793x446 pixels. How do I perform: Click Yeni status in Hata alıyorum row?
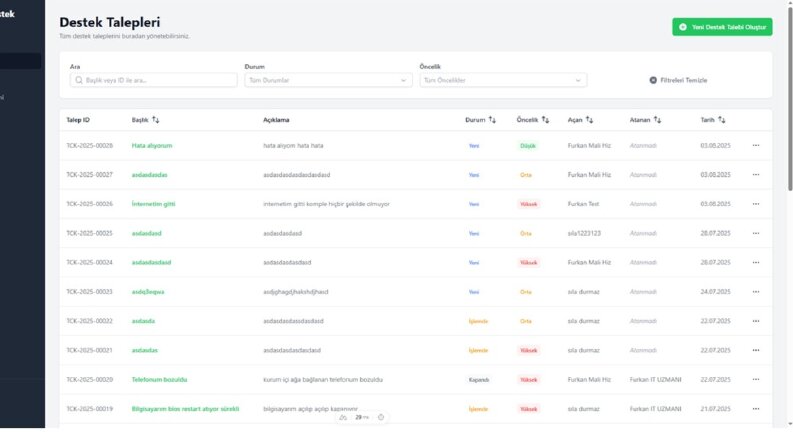tap(474, 146)
